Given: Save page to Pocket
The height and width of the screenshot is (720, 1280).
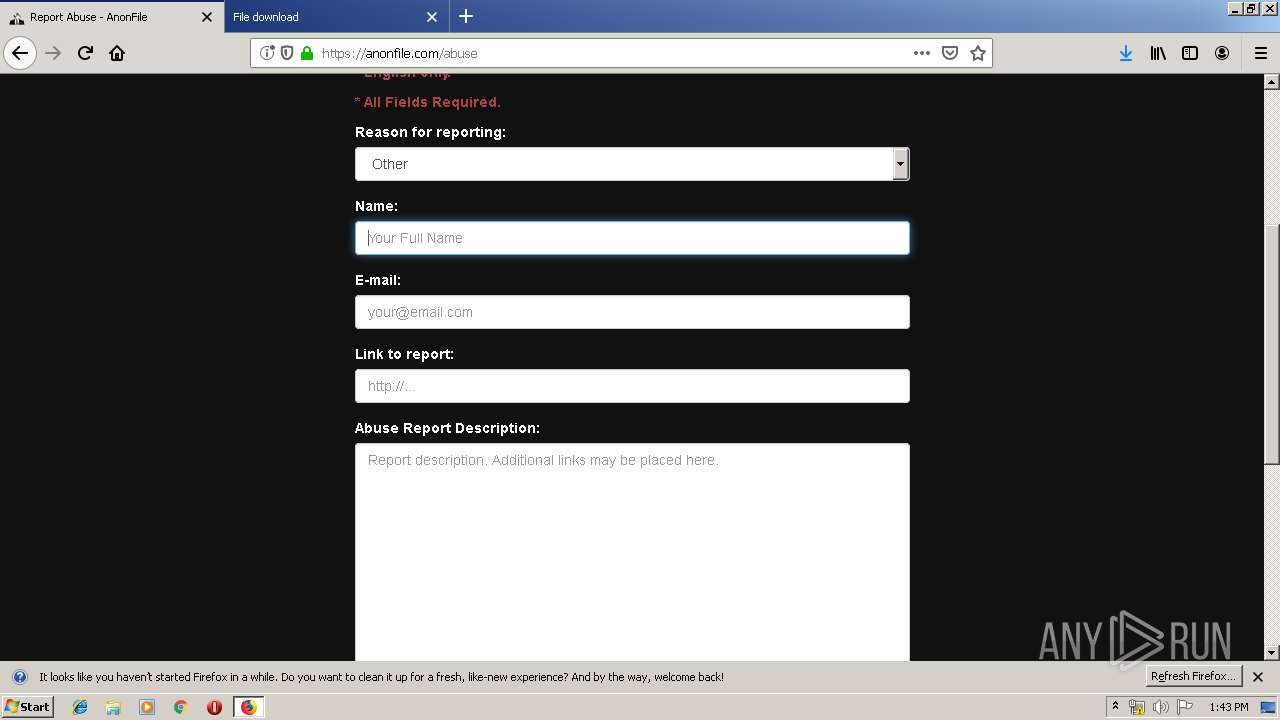Looking at the screenshot, I should [x=950, y=53].
